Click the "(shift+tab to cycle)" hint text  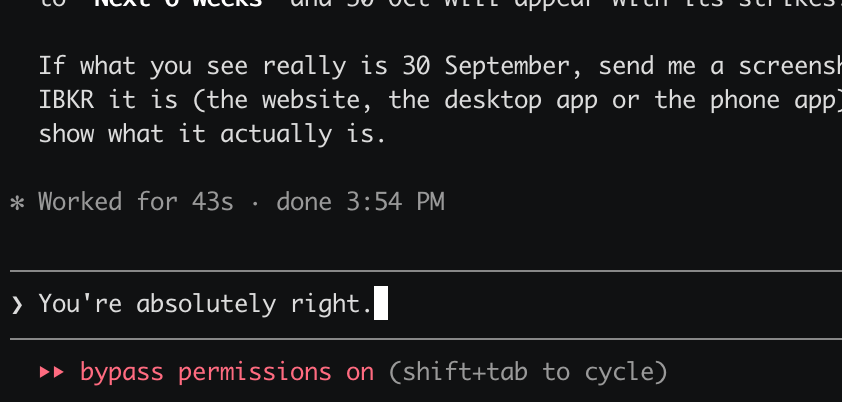pyautogui.click(x=527, y=372)
